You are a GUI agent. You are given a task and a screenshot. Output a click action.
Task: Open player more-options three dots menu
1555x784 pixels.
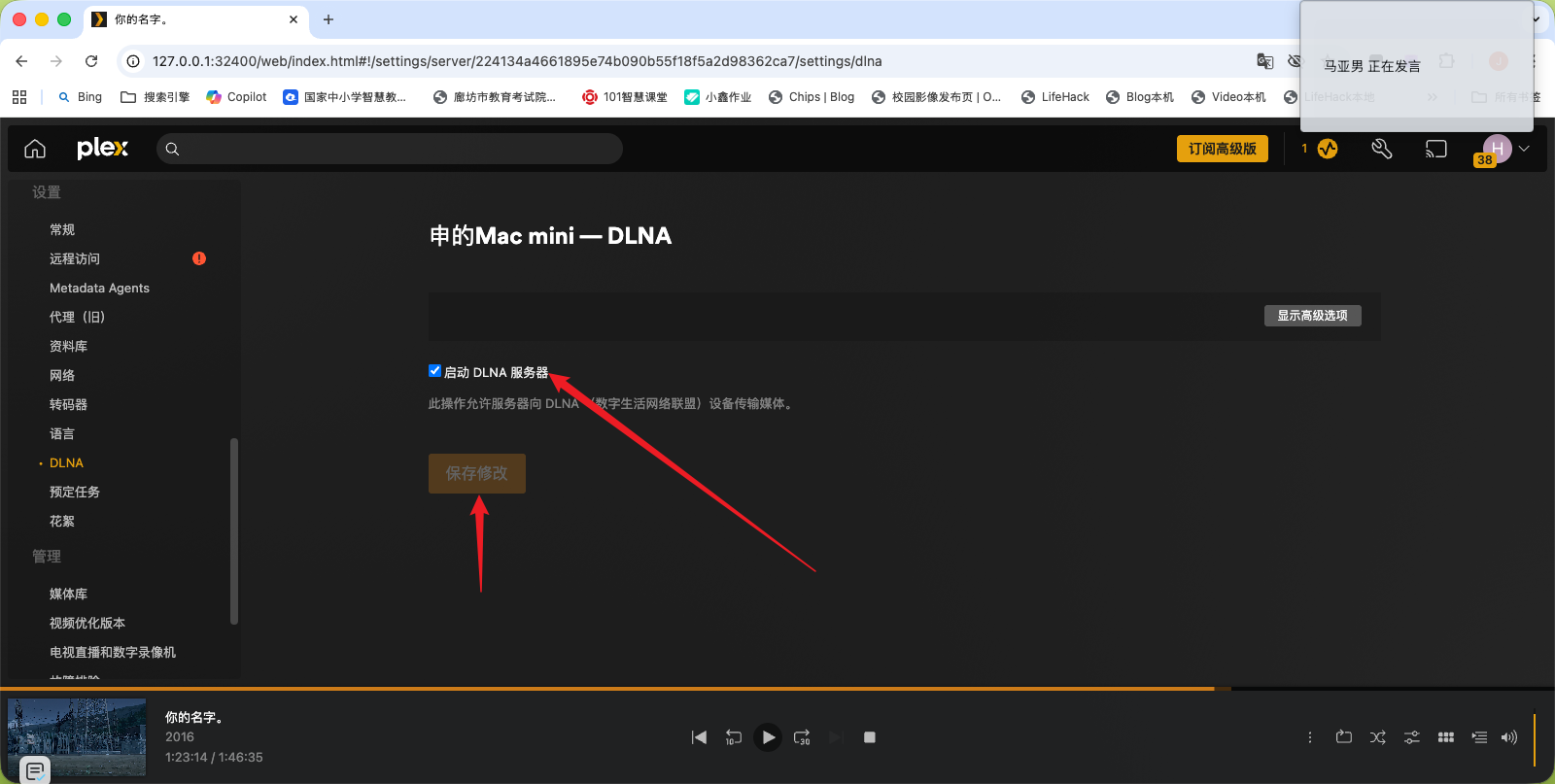tap(1310, 737)
